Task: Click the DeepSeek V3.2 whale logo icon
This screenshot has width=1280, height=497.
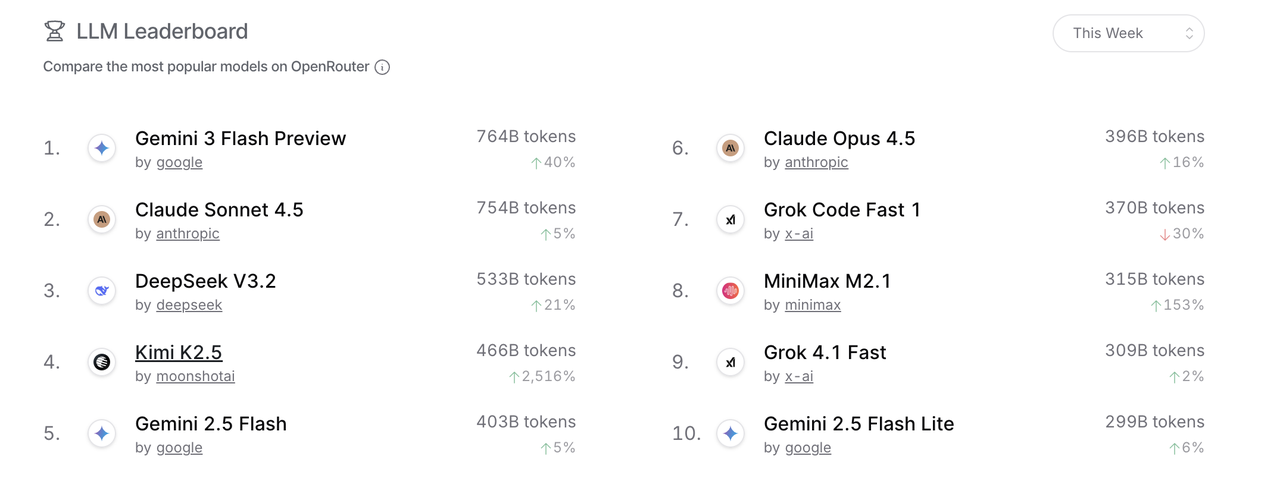Action: (102, 291)
